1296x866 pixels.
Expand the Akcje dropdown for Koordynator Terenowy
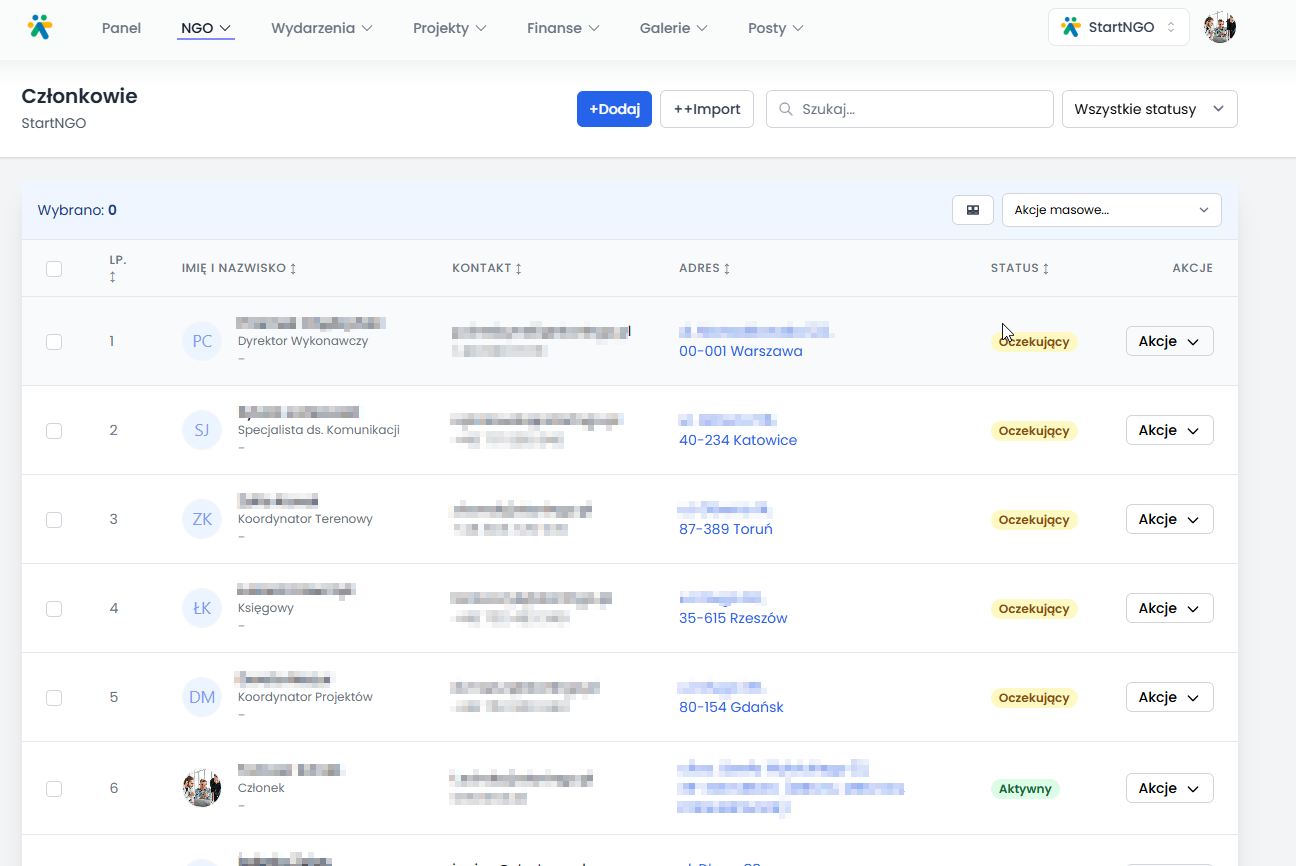[x=1169, y=519]
